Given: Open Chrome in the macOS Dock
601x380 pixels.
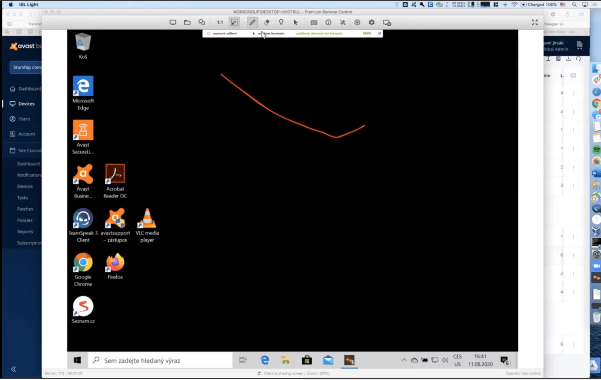Looking at the screenshot, I should [596, 103].
